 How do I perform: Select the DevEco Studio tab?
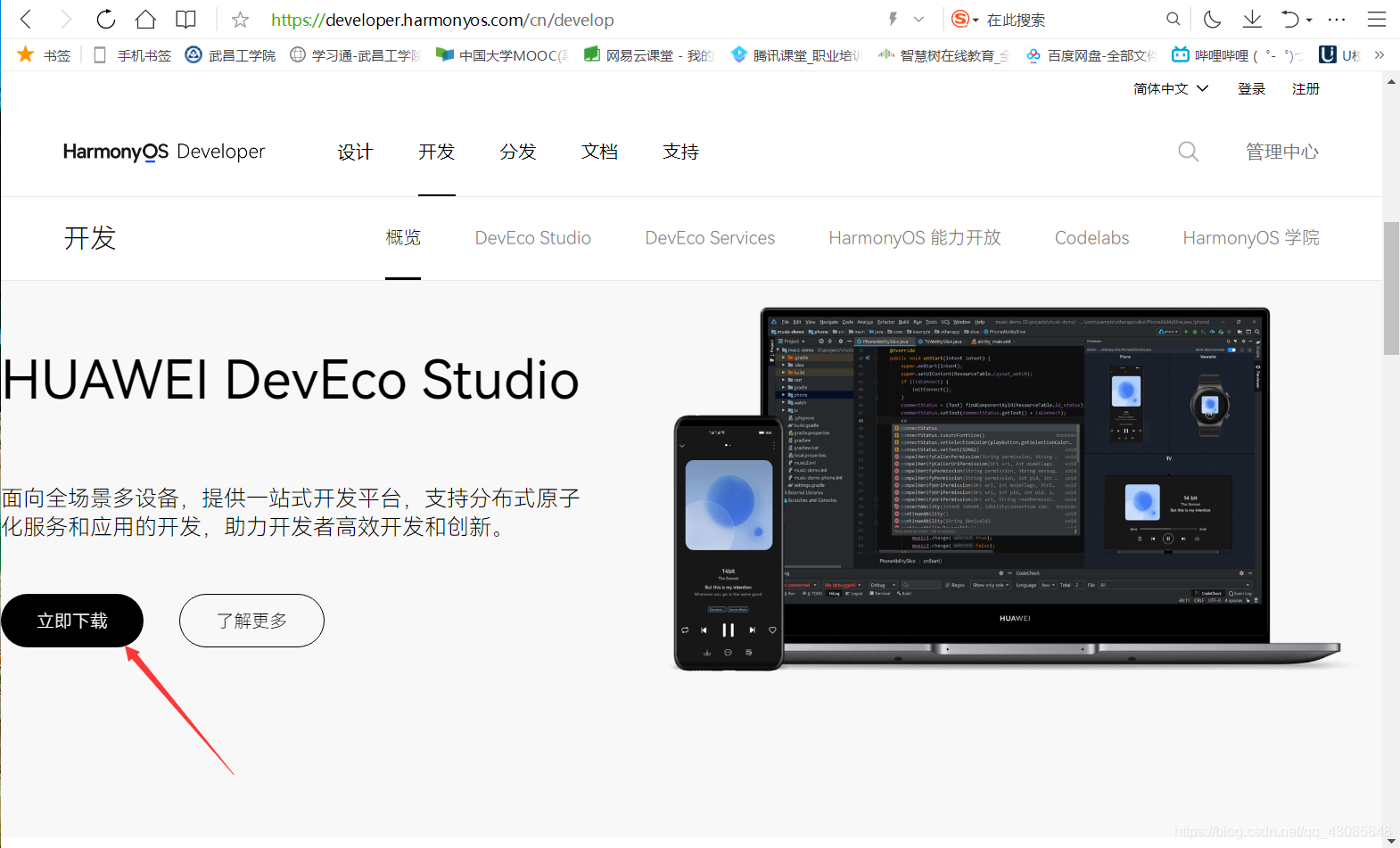tap(533, 238)
